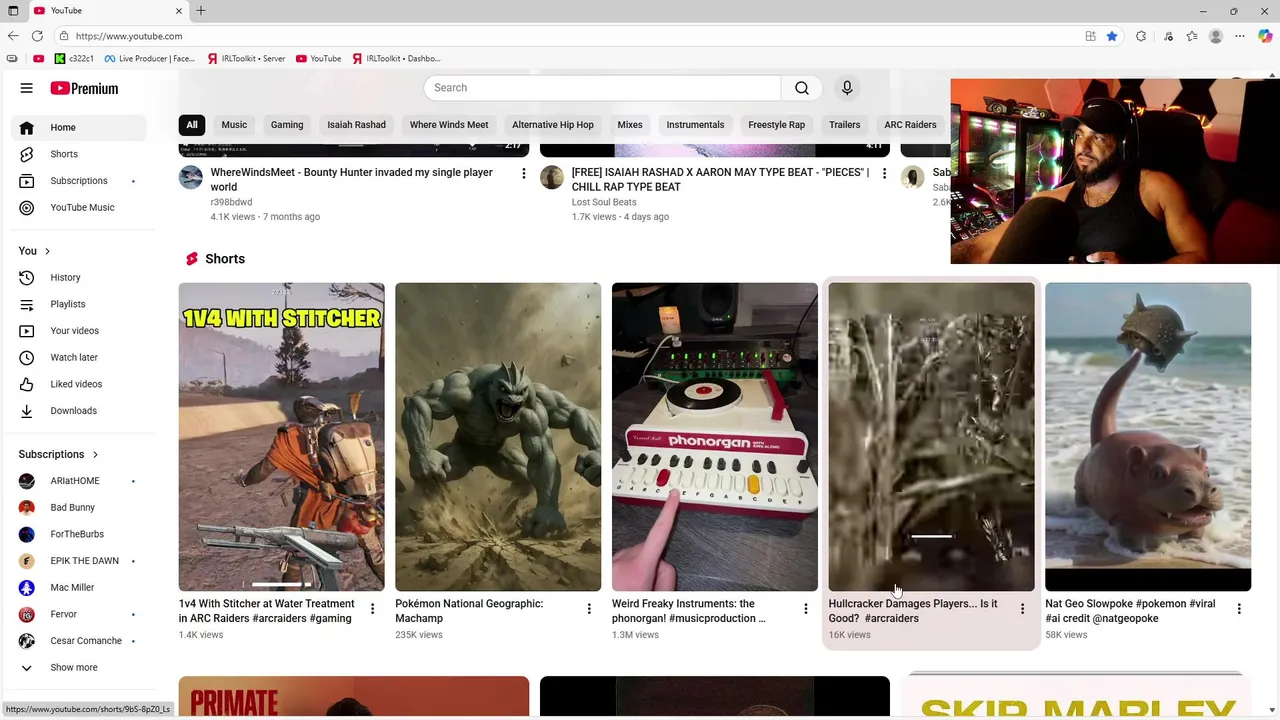Open options for WhereWindsMeet video

523,174
